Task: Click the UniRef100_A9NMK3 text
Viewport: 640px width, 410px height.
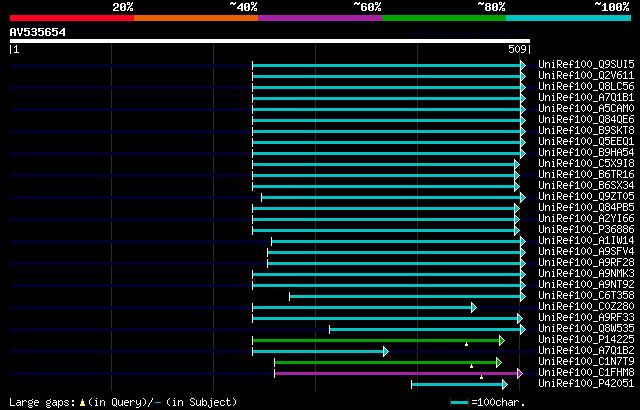Action: [x=586, y=274]
